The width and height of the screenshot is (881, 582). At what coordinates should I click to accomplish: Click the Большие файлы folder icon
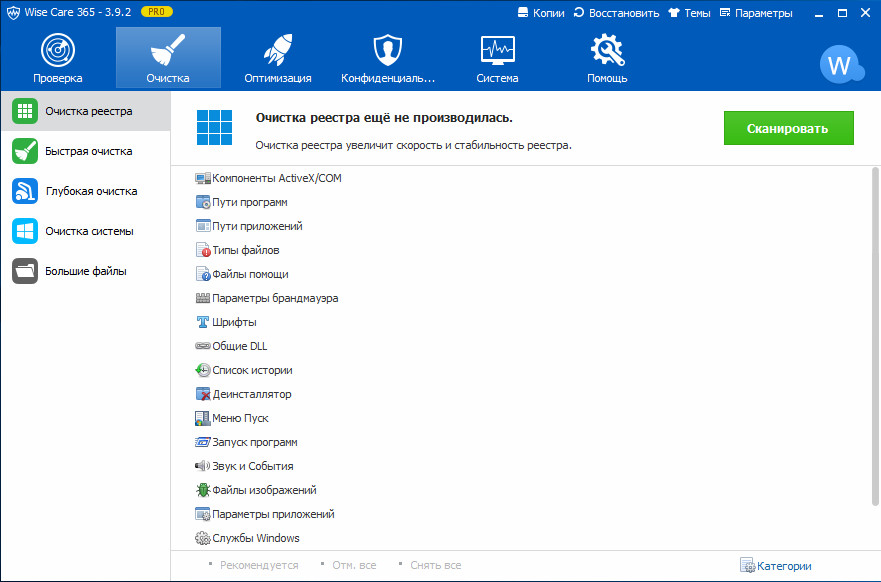click(25, 271)
